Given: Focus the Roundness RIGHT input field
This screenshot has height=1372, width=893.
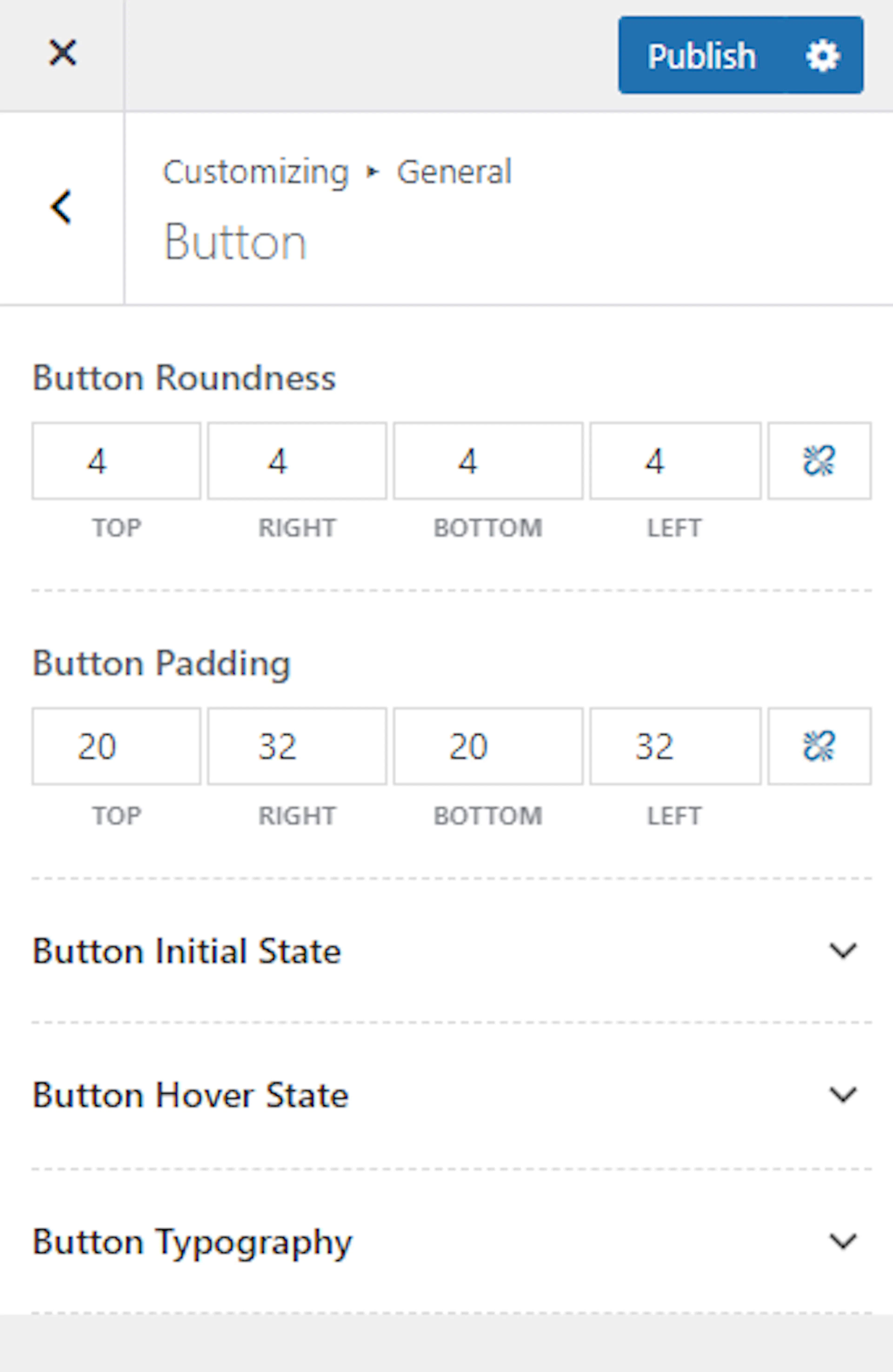Looking at the screenshot, I should pyautogui.click(x=297, y=461).
